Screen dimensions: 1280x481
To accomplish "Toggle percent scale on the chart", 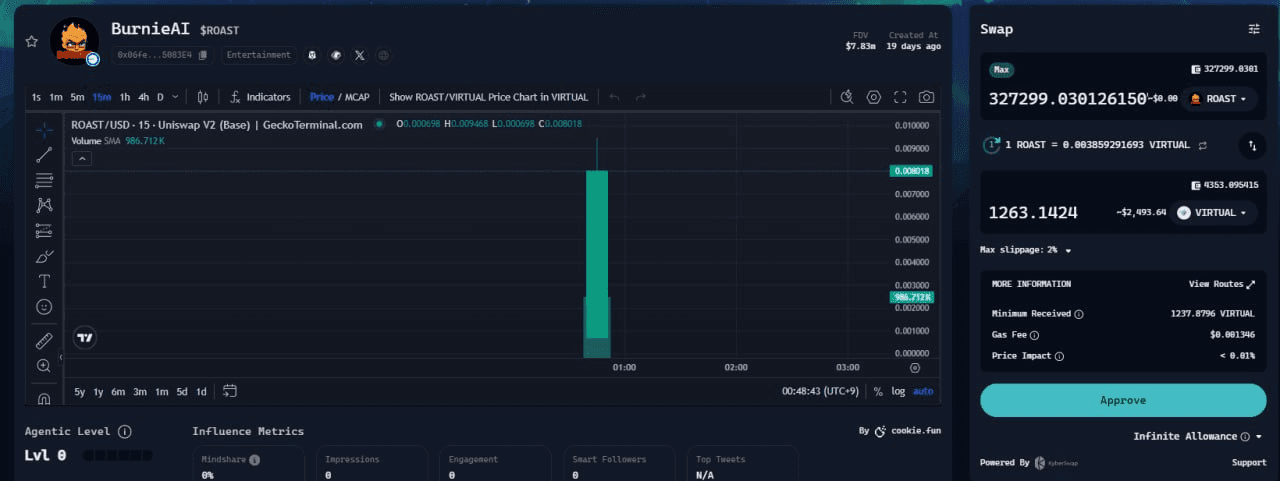I will [878, 391].
